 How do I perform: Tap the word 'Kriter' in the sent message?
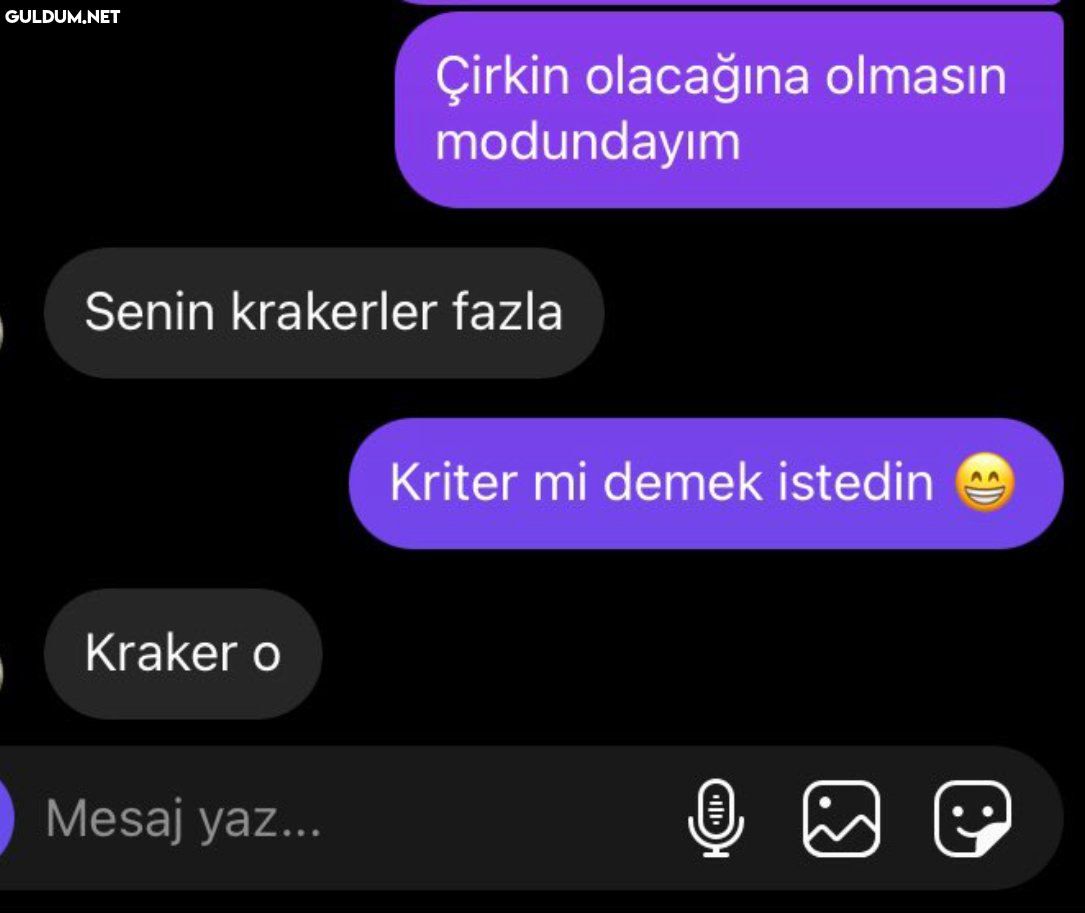click(453, 482)
